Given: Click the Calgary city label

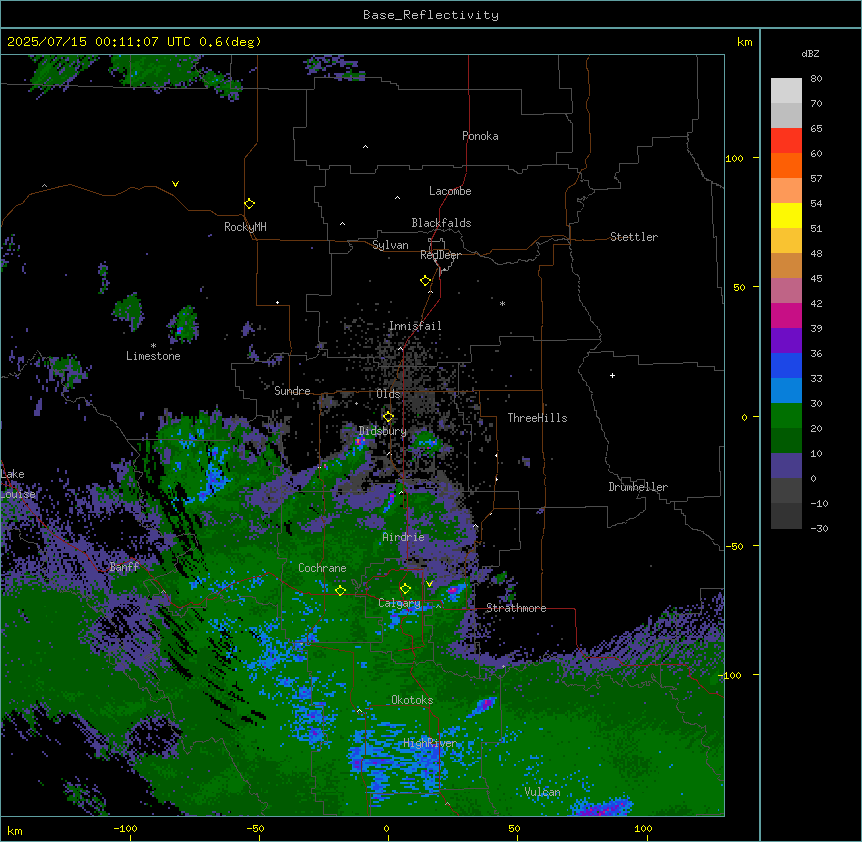Looking at the screenshot, I should (x=400, y=603).
